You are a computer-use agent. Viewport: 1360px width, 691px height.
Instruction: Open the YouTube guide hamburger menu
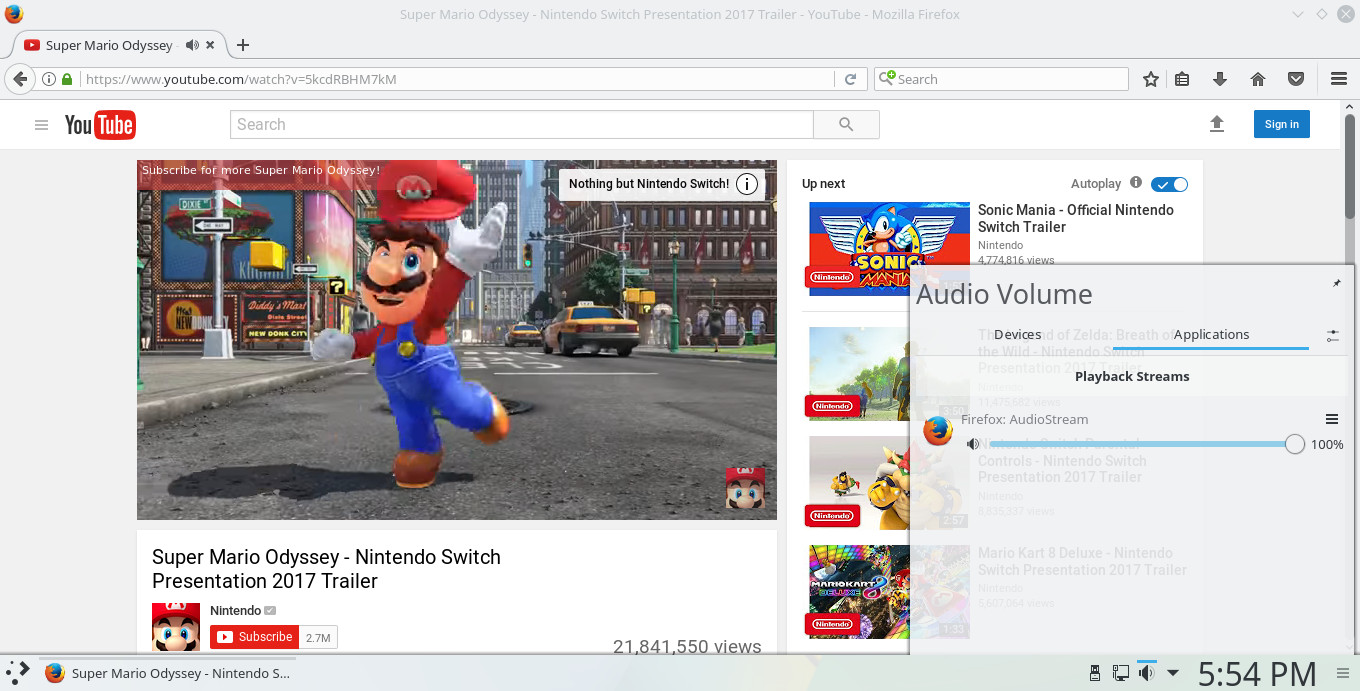point(41,125)
